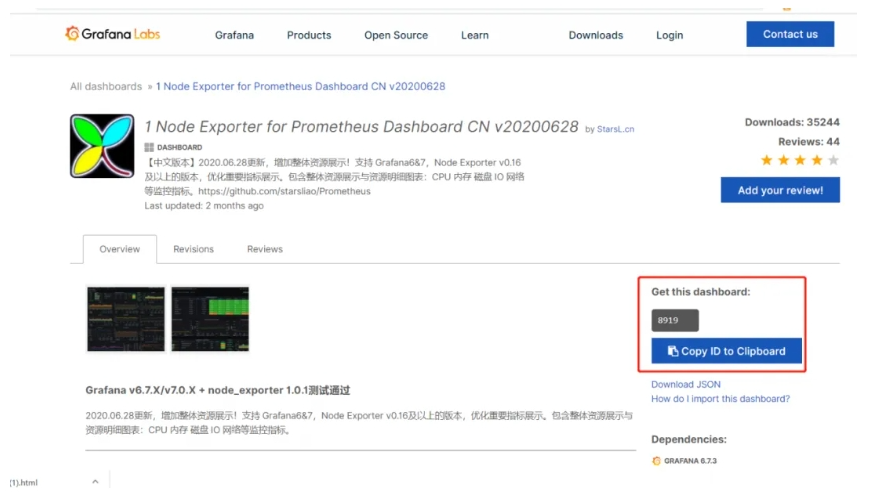Click the DASHBOARD type grid icon
This screenshot has width=886, height=493.
pos(149,147)
